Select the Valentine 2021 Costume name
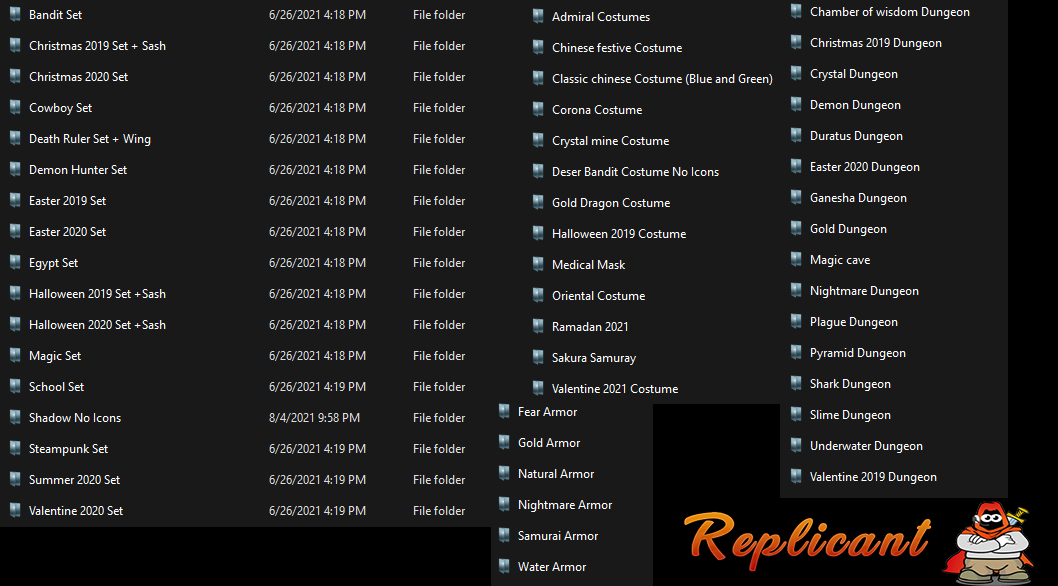 (615, 388)
